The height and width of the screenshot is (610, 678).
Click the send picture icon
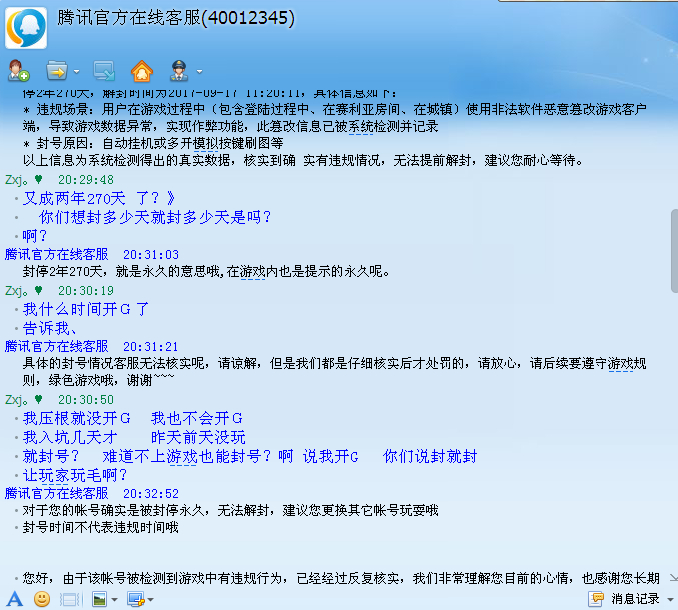[100, 599]
